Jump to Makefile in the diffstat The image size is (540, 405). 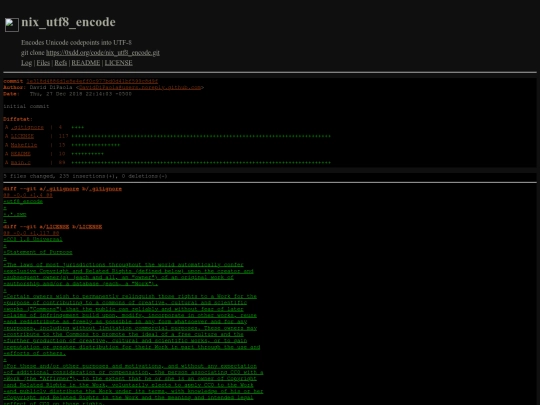tap(24, 145)
